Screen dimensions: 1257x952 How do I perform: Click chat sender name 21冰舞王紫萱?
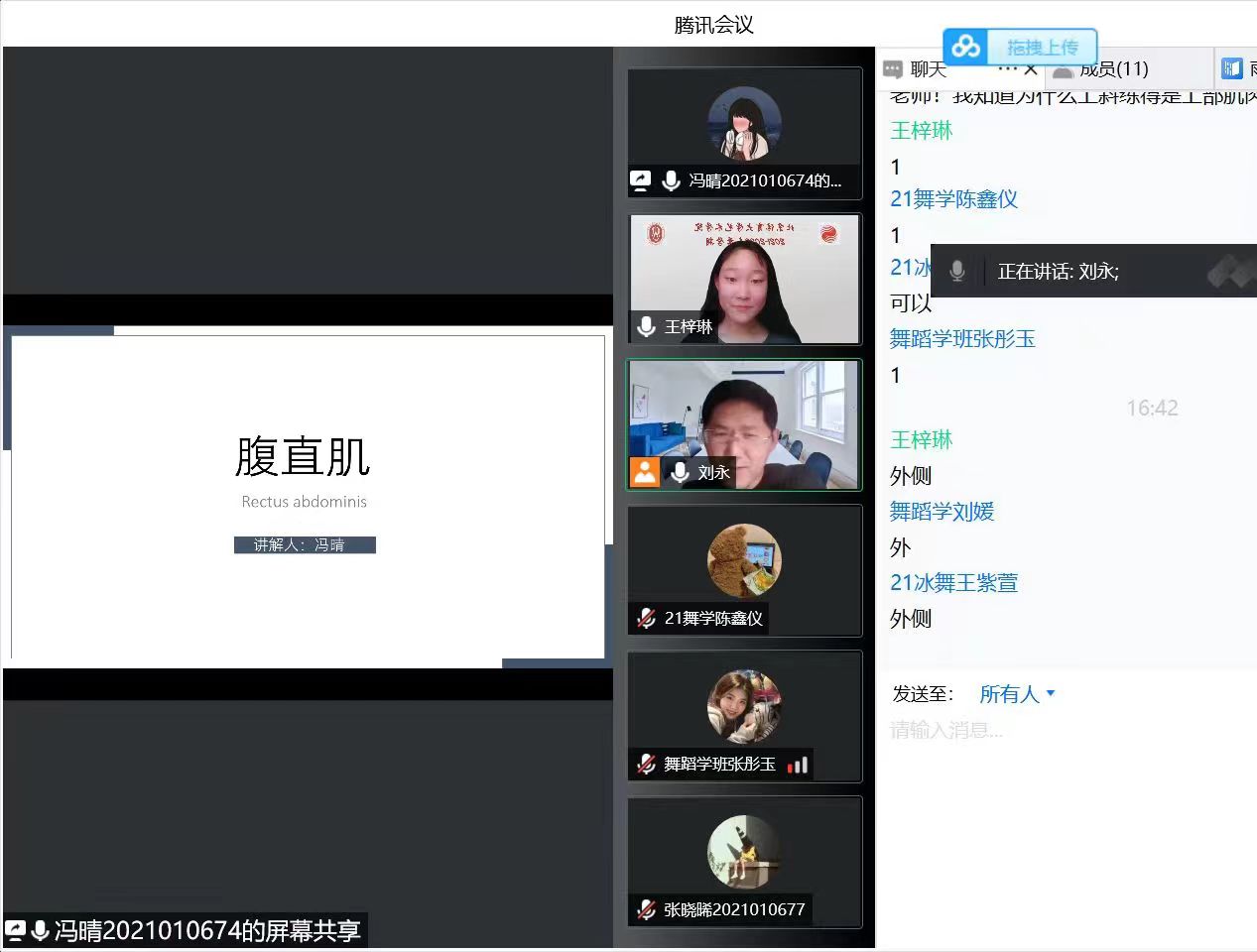953,583
